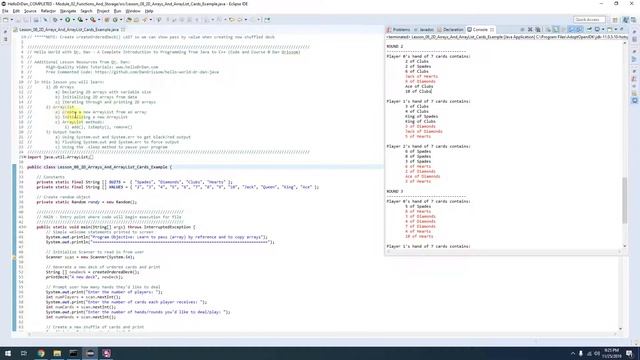Click the Console vertical scrollbar thumb
The image size is (640, 360).
pos(624,200)
